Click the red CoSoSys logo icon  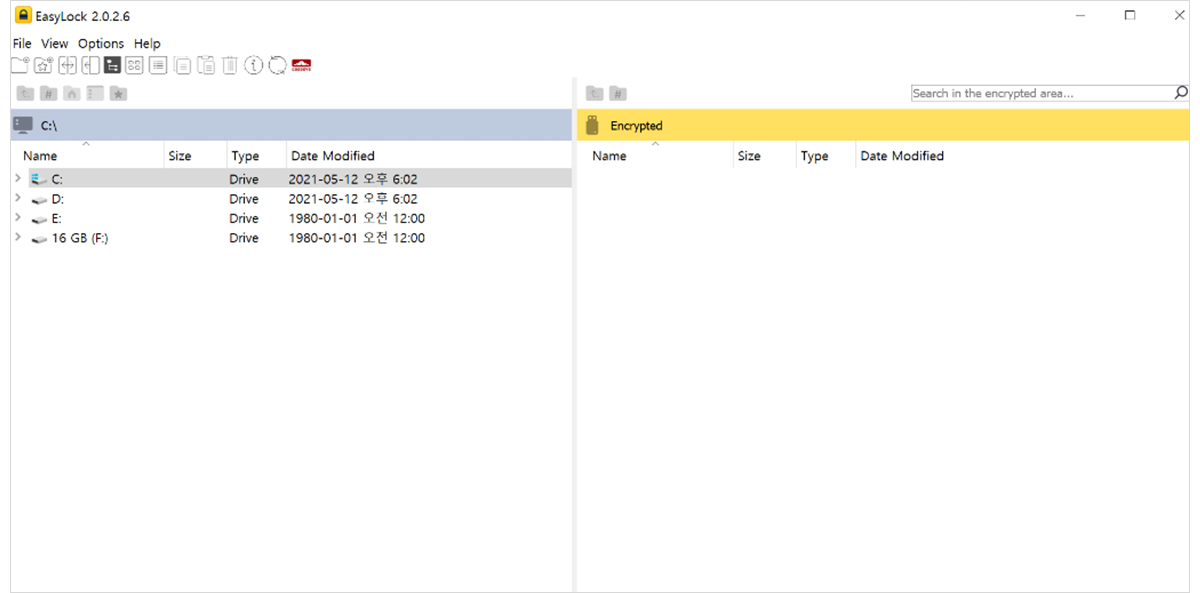[301, 65]
